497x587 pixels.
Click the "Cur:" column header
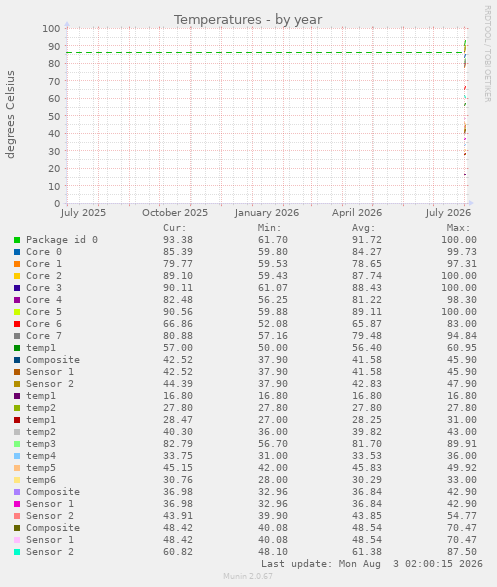click(175, 228)
